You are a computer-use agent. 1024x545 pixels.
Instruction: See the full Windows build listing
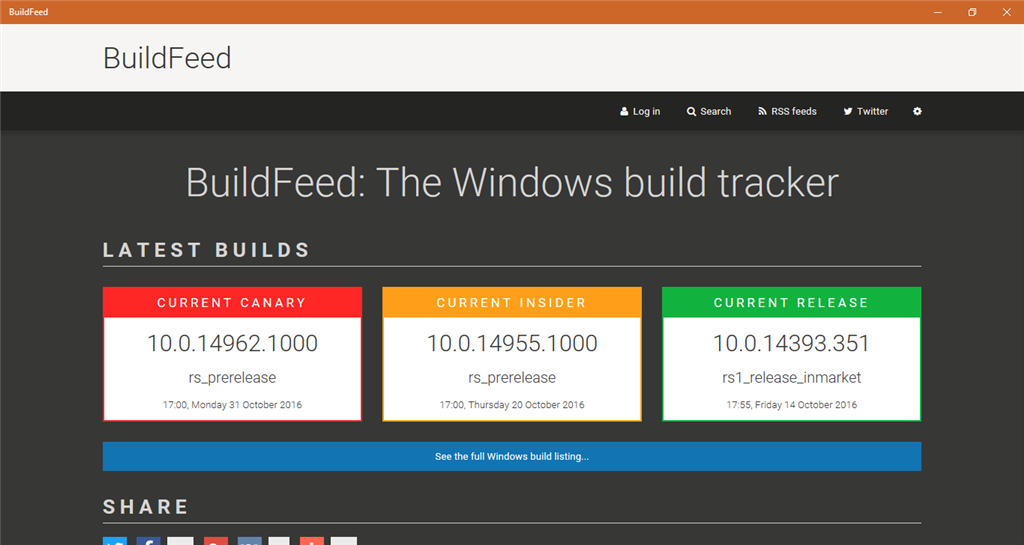(511, 456)
